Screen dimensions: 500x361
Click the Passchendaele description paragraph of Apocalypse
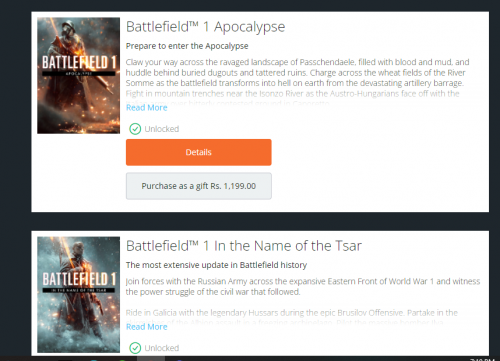pos(298,81)
